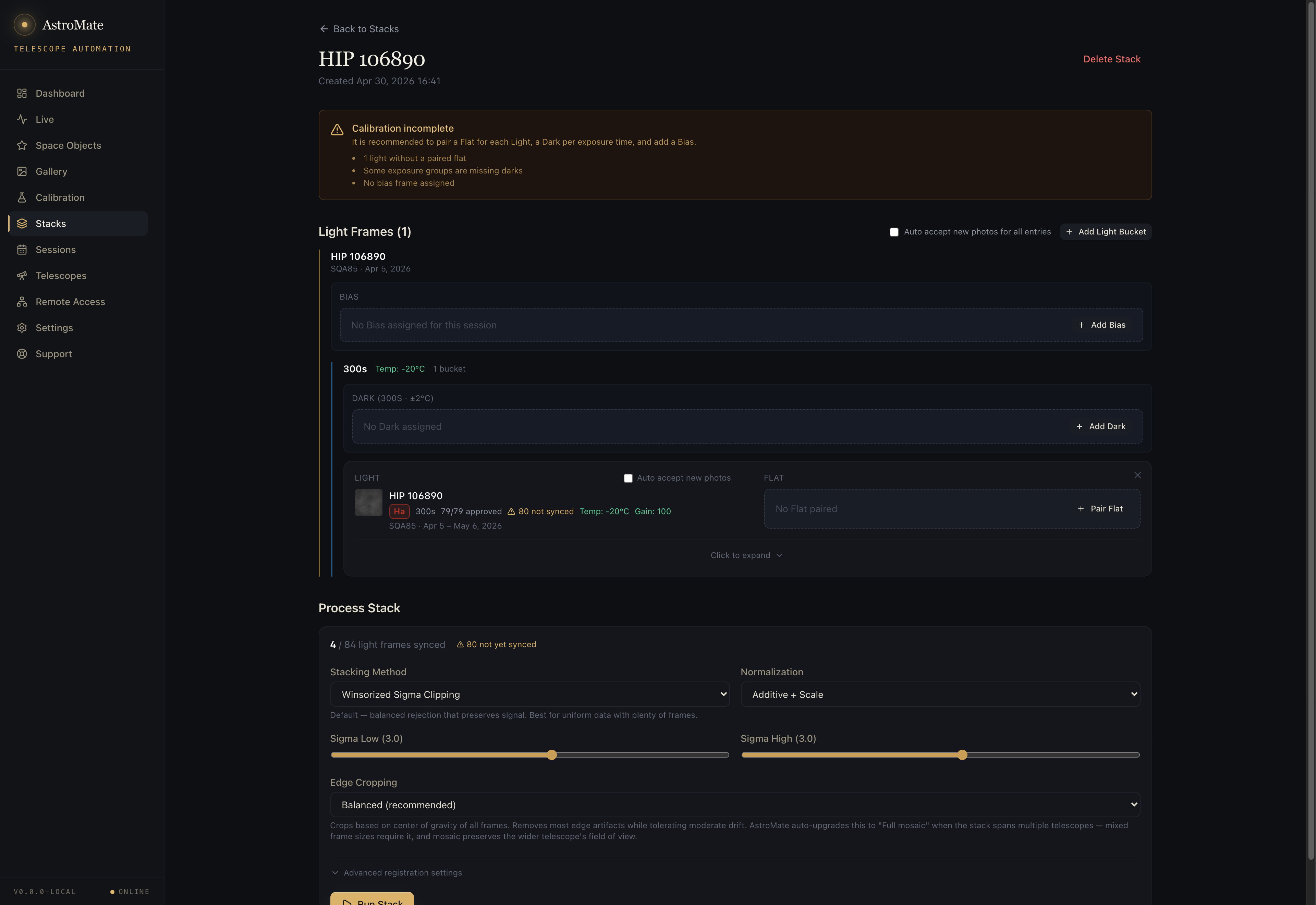Click the 'No Flat paired' placeholder text
The width and height of the screenshot is (1316, 905).
[806, 509]
